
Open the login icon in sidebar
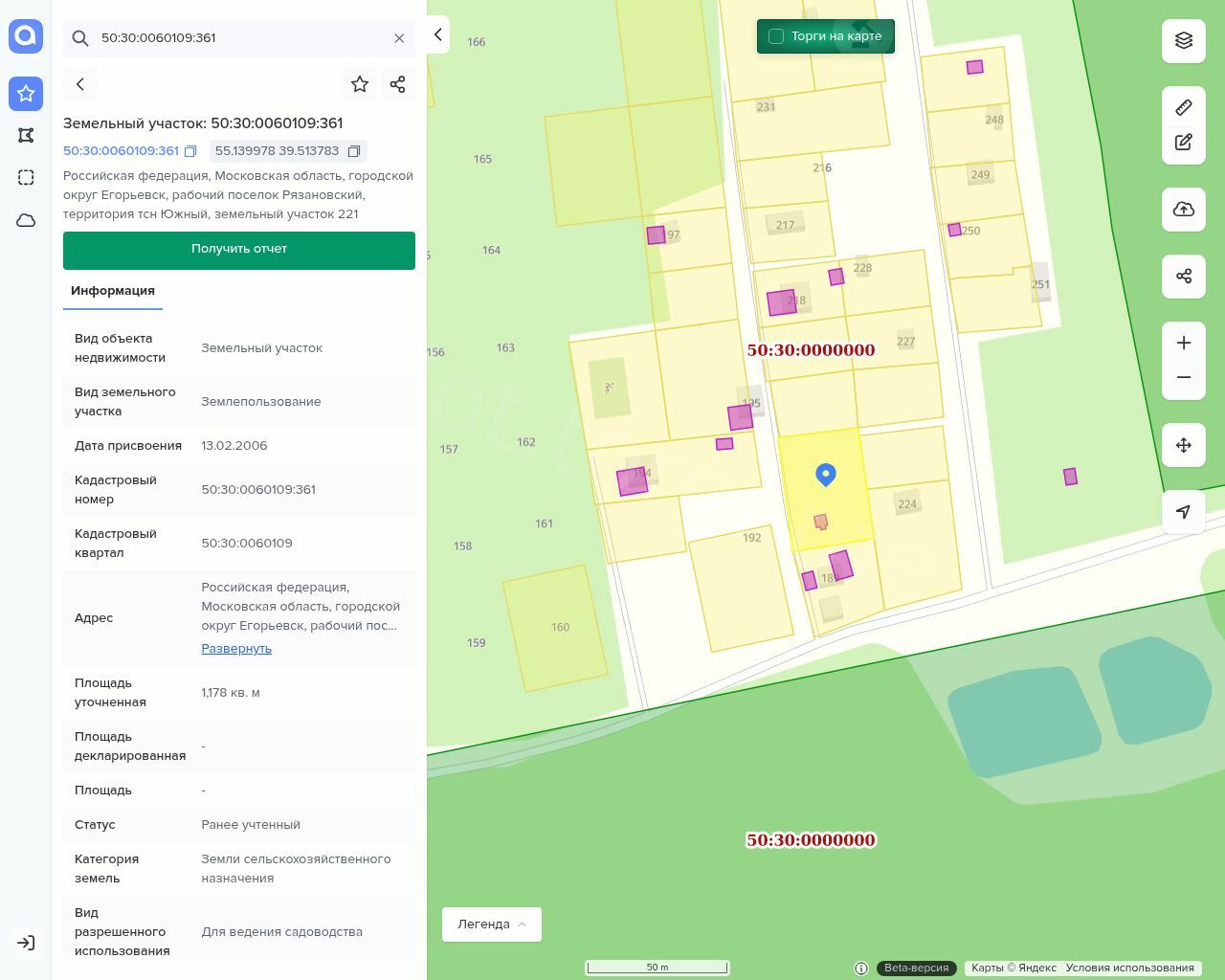pos(26,943)
